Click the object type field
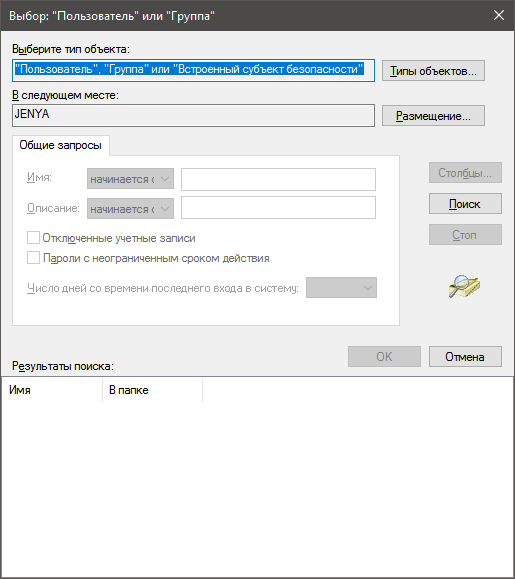Viewport: 515px width, 579px height. pyautogui.click(x=193, y=70)
